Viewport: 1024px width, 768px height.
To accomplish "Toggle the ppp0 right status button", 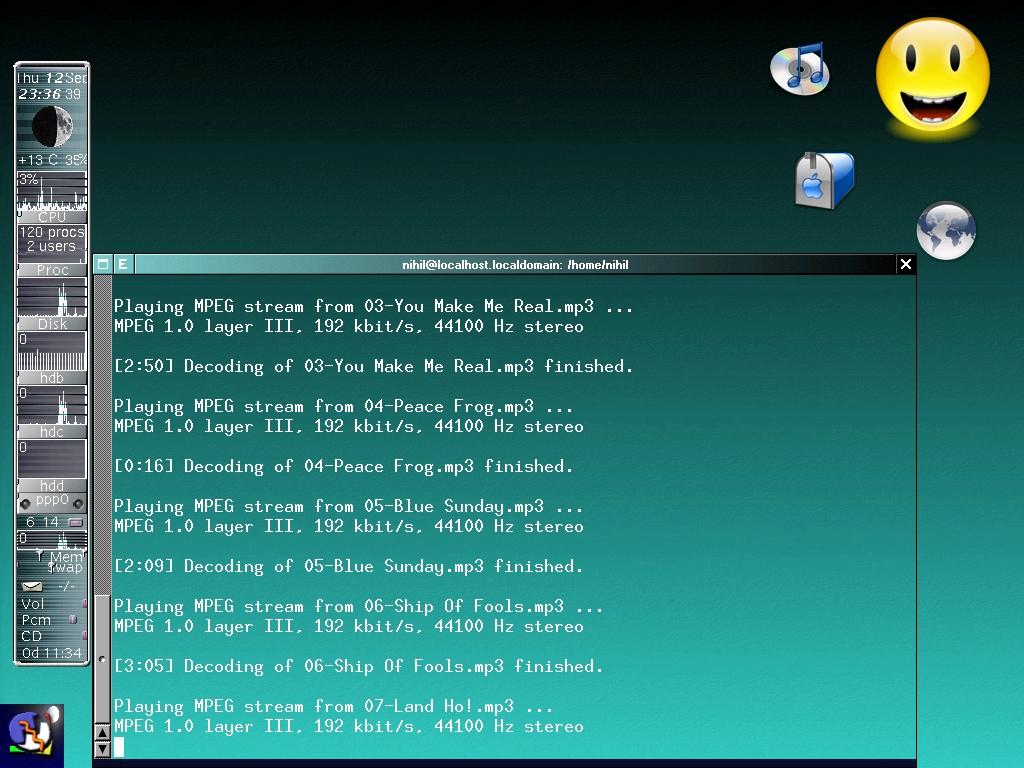I will (x=78, y=504).
